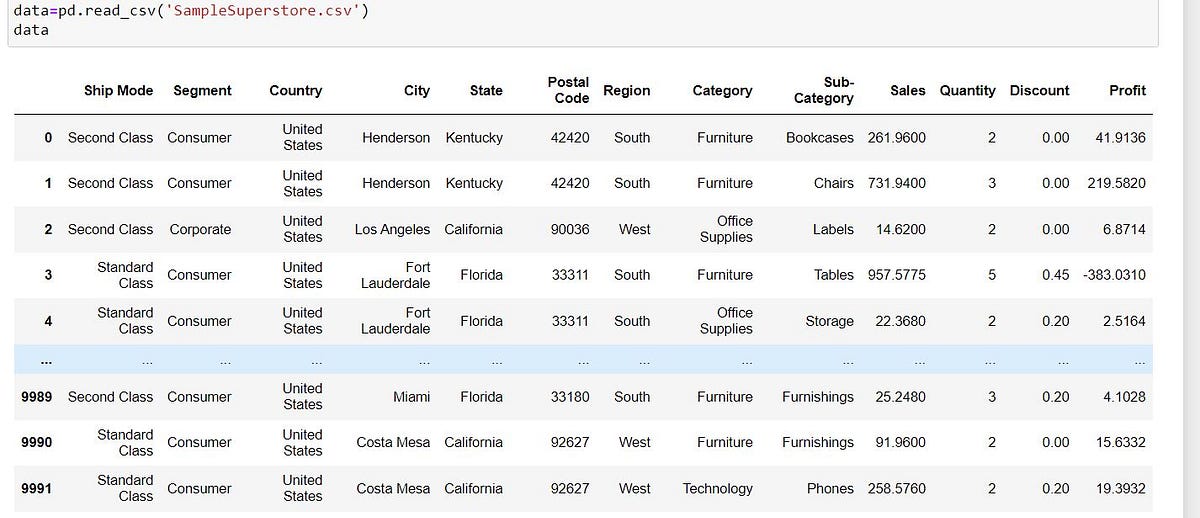Screen dimensions: 1200x518
Task: Click the Storage sub-category cell
Action: pos(830,321)
